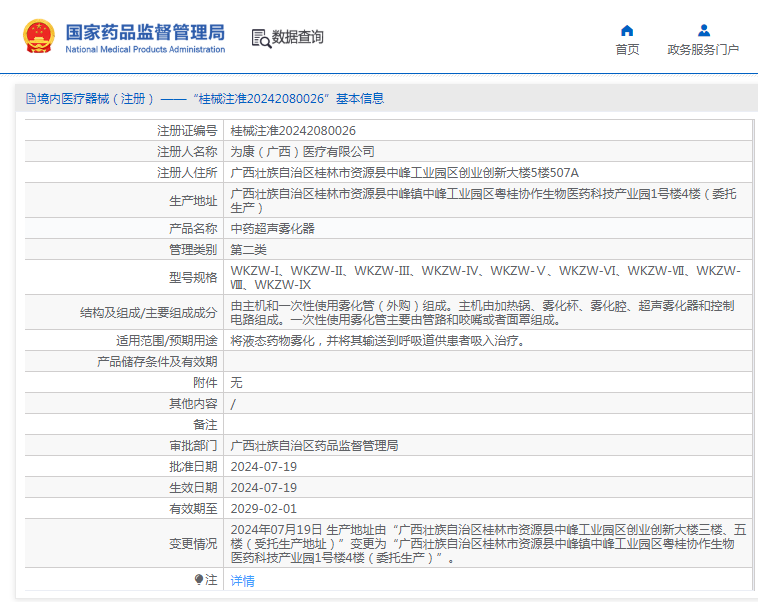The width and height of the screenshot is (758, 602).
Task: Click the national emblem logo
Action: 38,36
